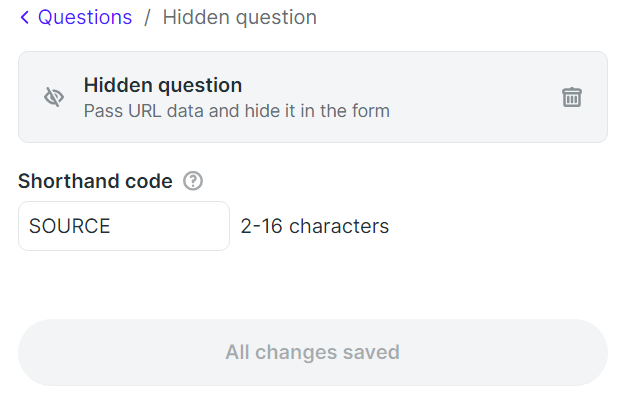Click the 2-16 characters hint text
Screen dimensions: 627x401
point(315,226)
